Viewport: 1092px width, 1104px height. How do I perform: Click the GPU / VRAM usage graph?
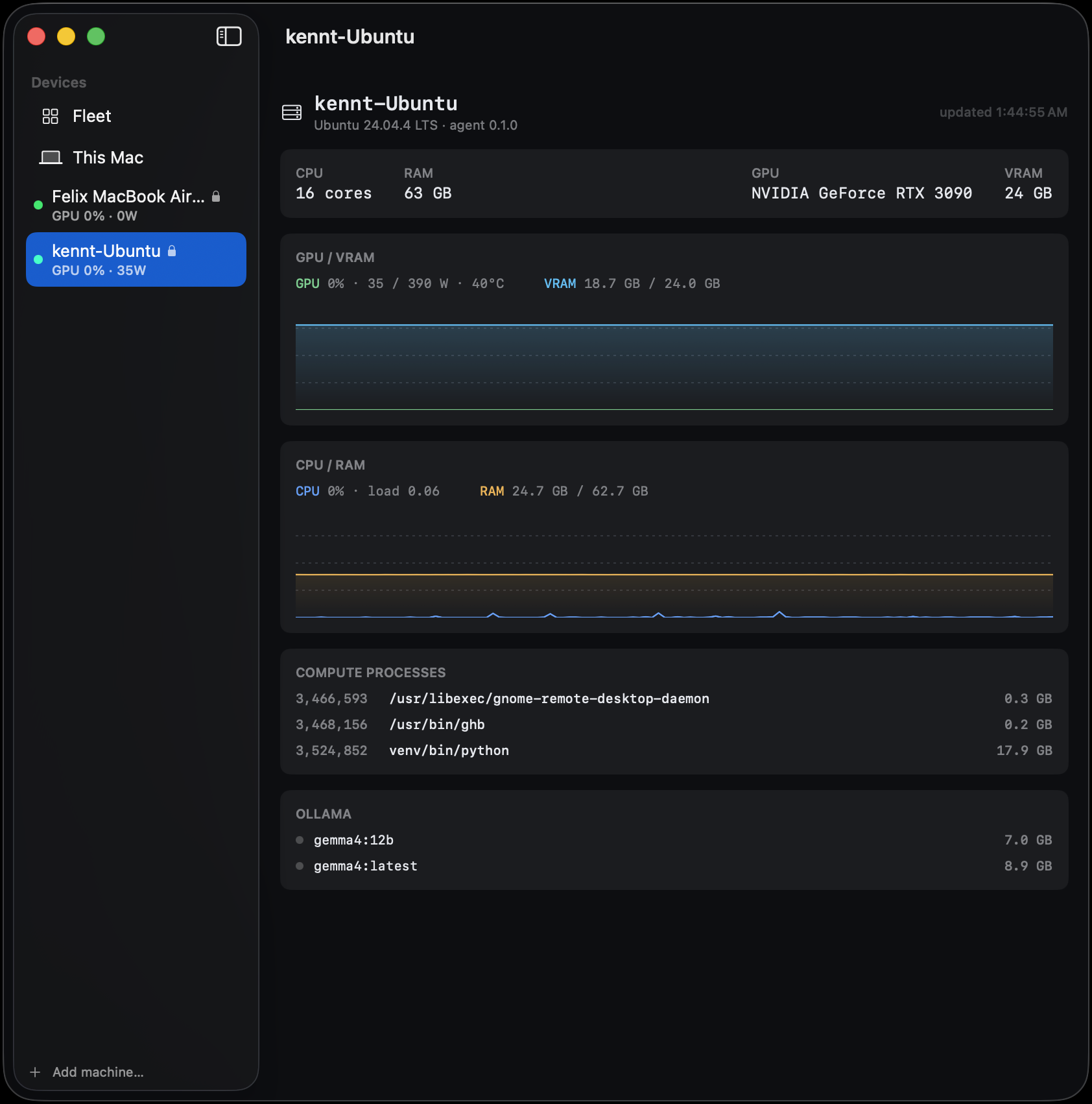point(674,366)
